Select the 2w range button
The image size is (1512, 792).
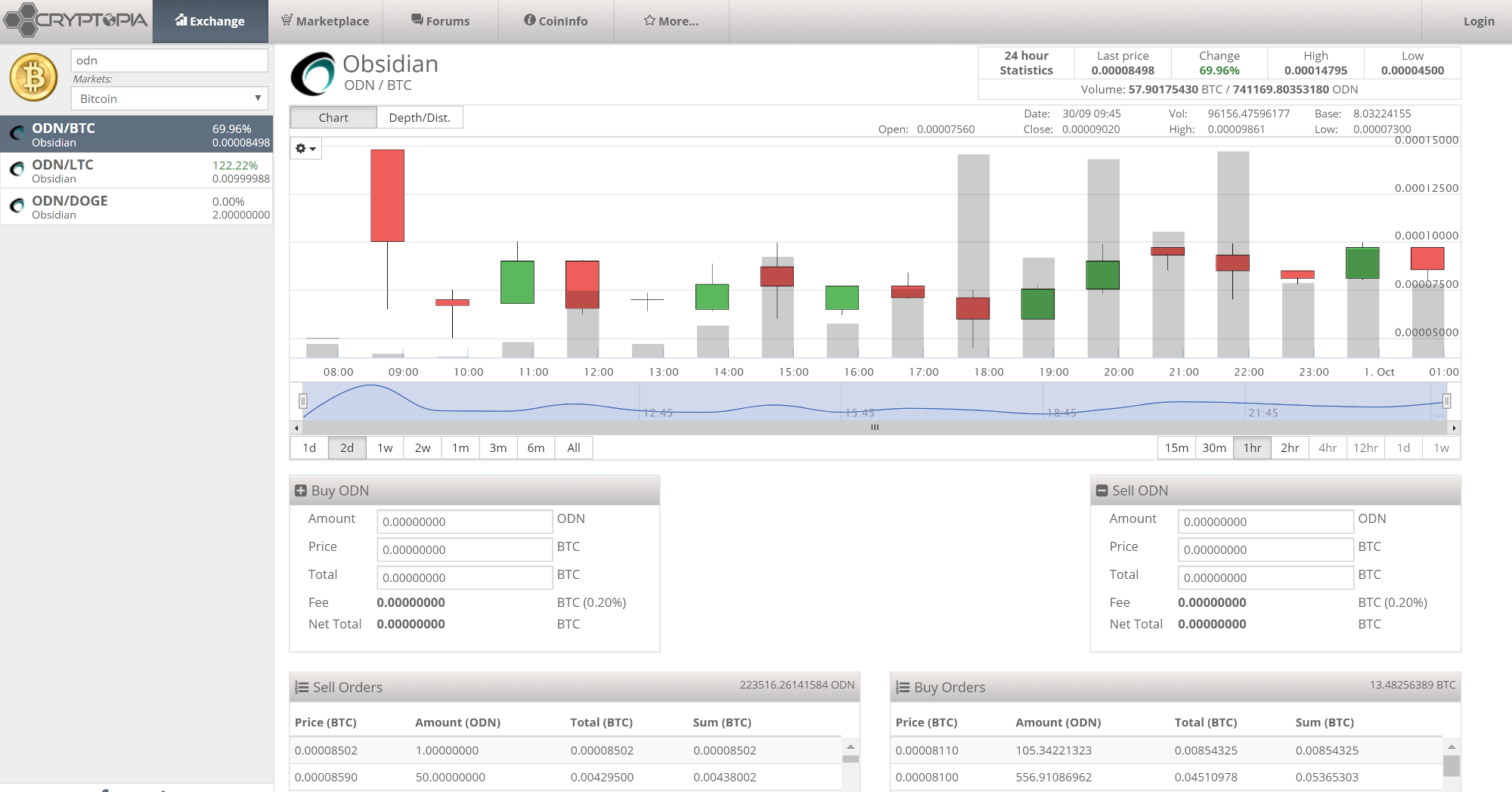pos(423,448)
